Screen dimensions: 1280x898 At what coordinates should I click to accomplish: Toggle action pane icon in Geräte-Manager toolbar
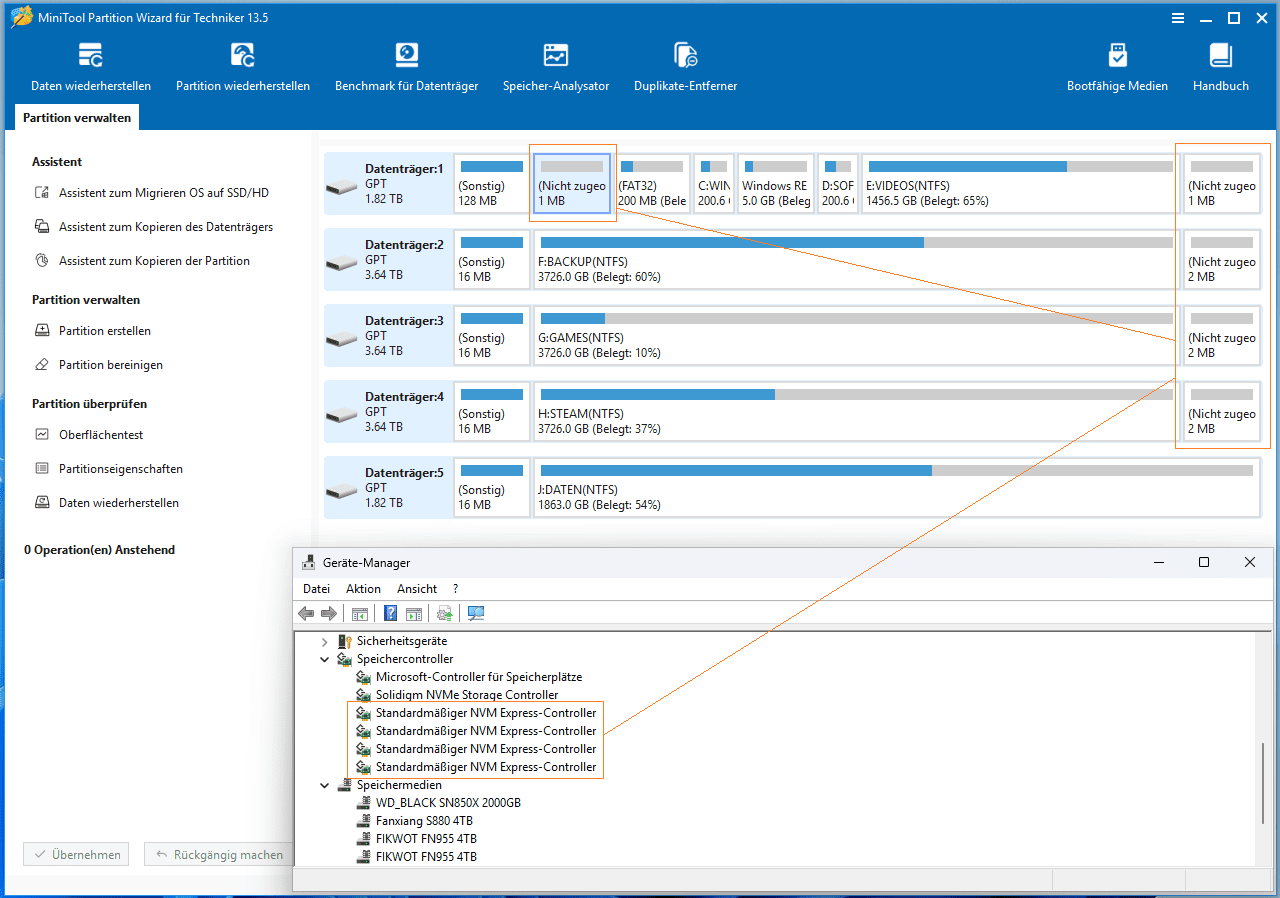[x=413, y=613]
